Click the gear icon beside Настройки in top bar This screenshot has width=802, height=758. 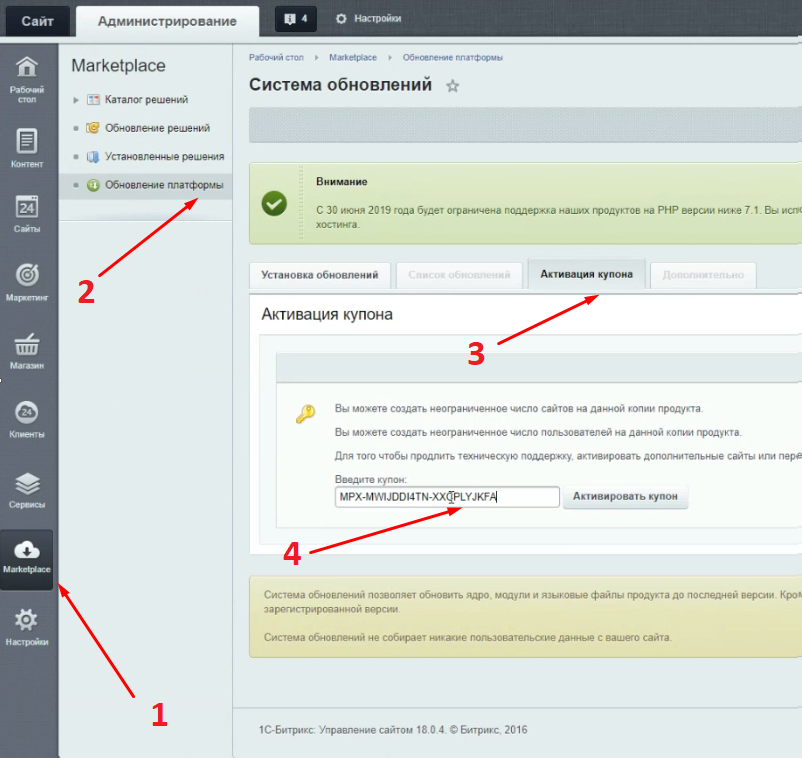[341, 19]
